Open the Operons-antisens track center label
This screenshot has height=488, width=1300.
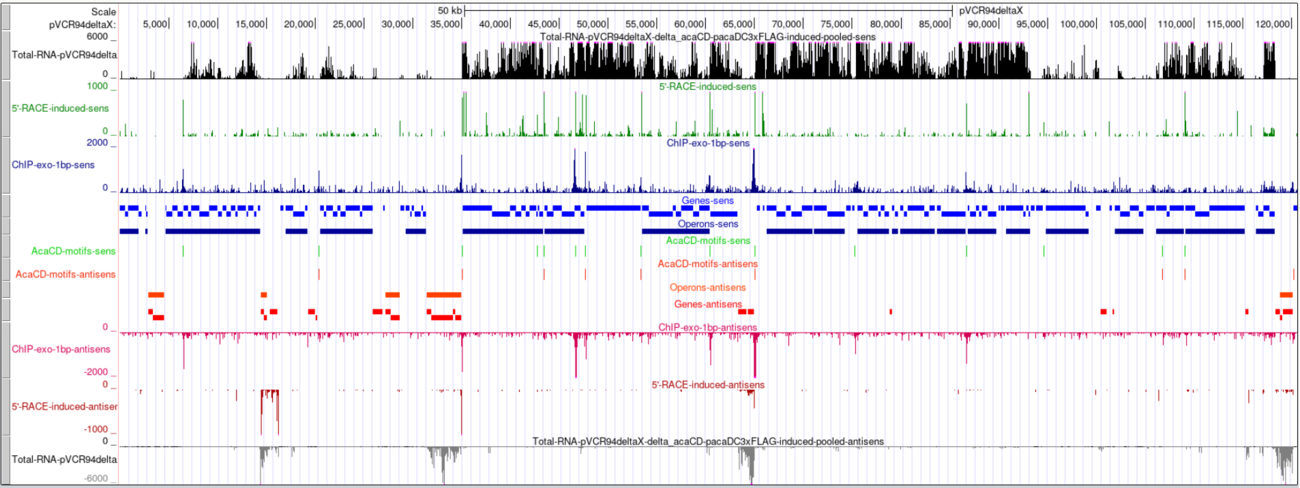[708, 288]
